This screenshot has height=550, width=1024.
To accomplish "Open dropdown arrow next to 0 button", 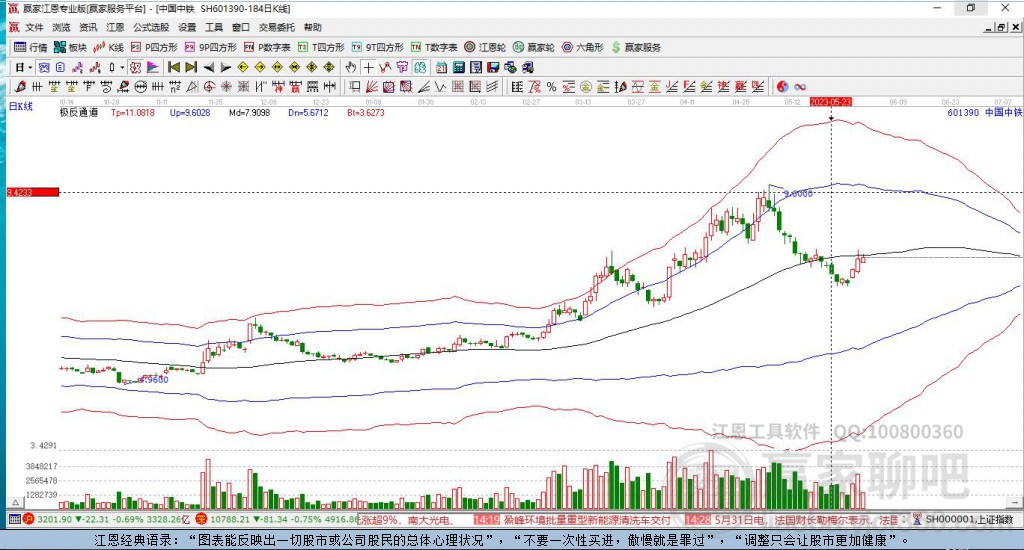I will pos(124,67).
